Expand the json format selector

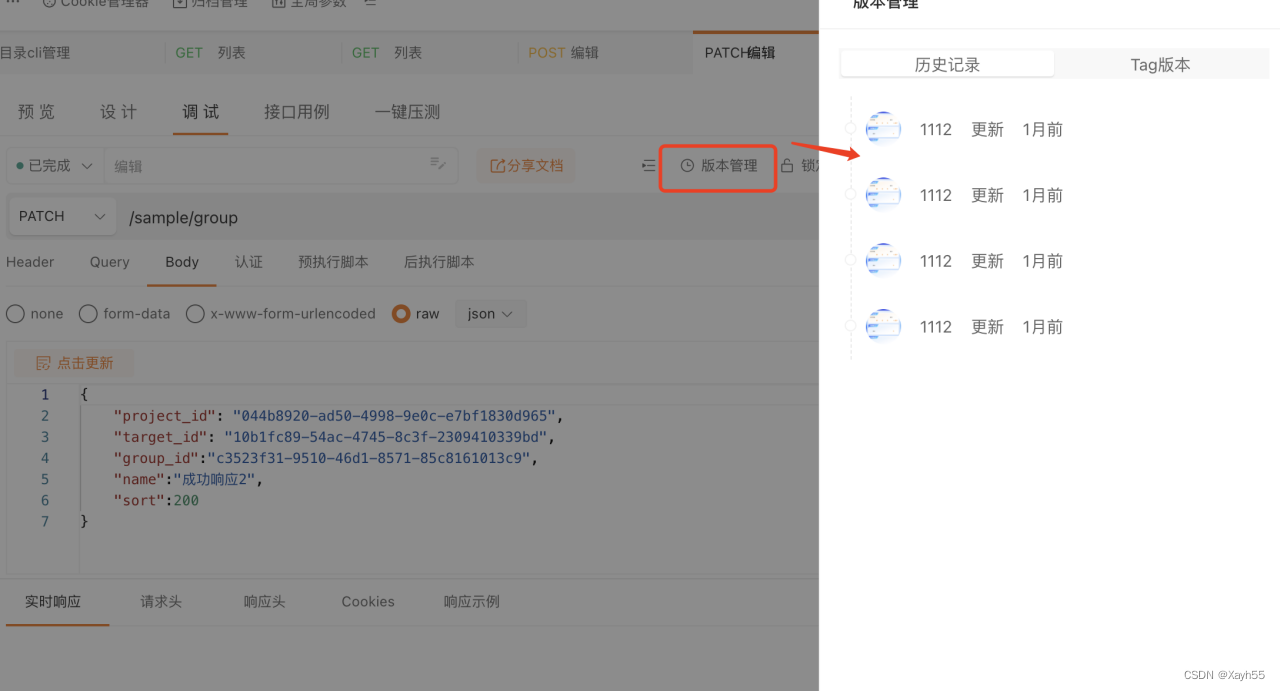click(490, 313)
